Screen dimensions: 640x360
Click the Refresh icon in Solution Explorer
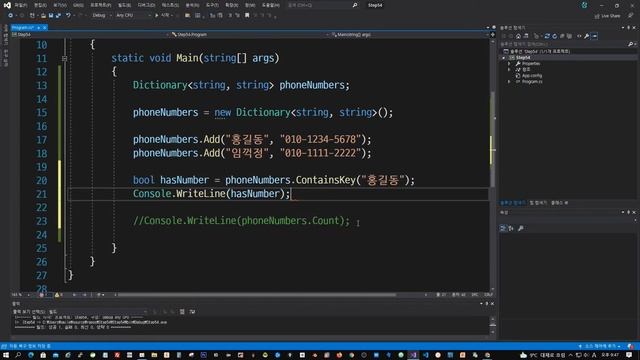[554, 36]
